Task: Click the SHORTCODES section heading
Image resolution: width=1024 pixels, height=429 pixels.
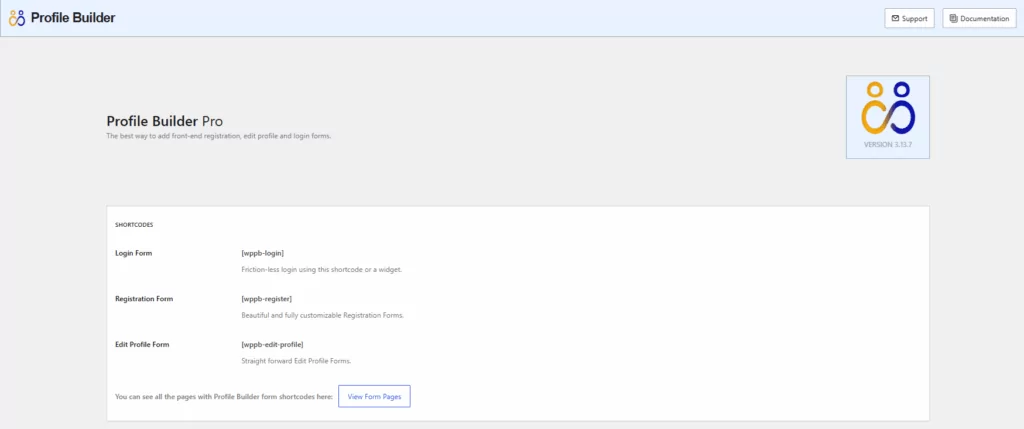Action: point(134,225)
